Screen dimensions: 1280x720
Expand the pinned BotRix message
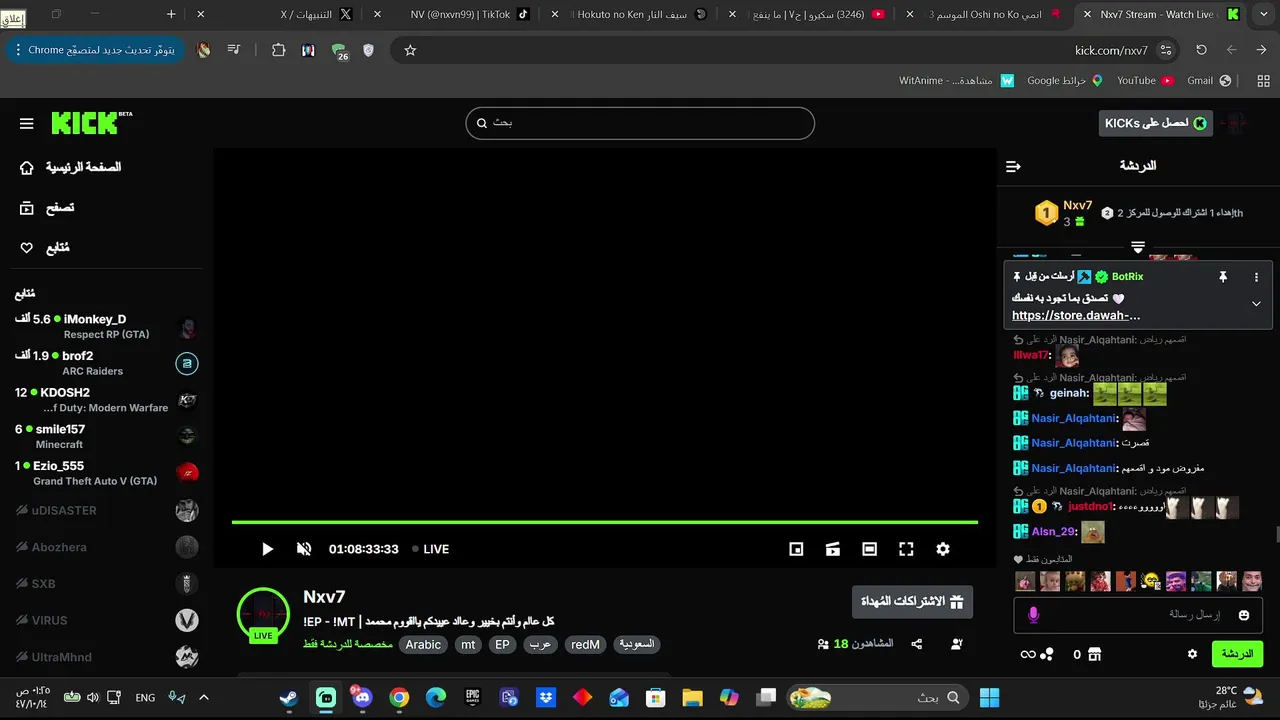point(1256,304)
